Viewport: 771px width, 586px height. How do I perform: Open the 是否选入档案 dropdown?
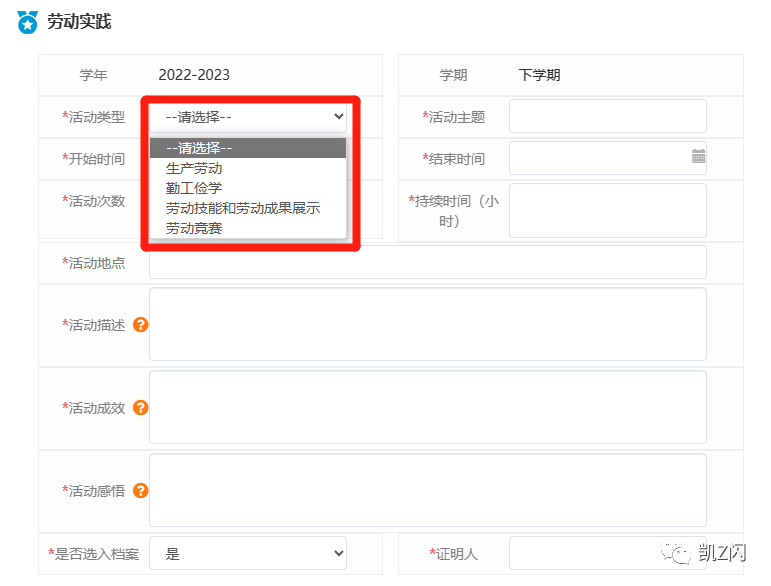click(x=247, y=553)
